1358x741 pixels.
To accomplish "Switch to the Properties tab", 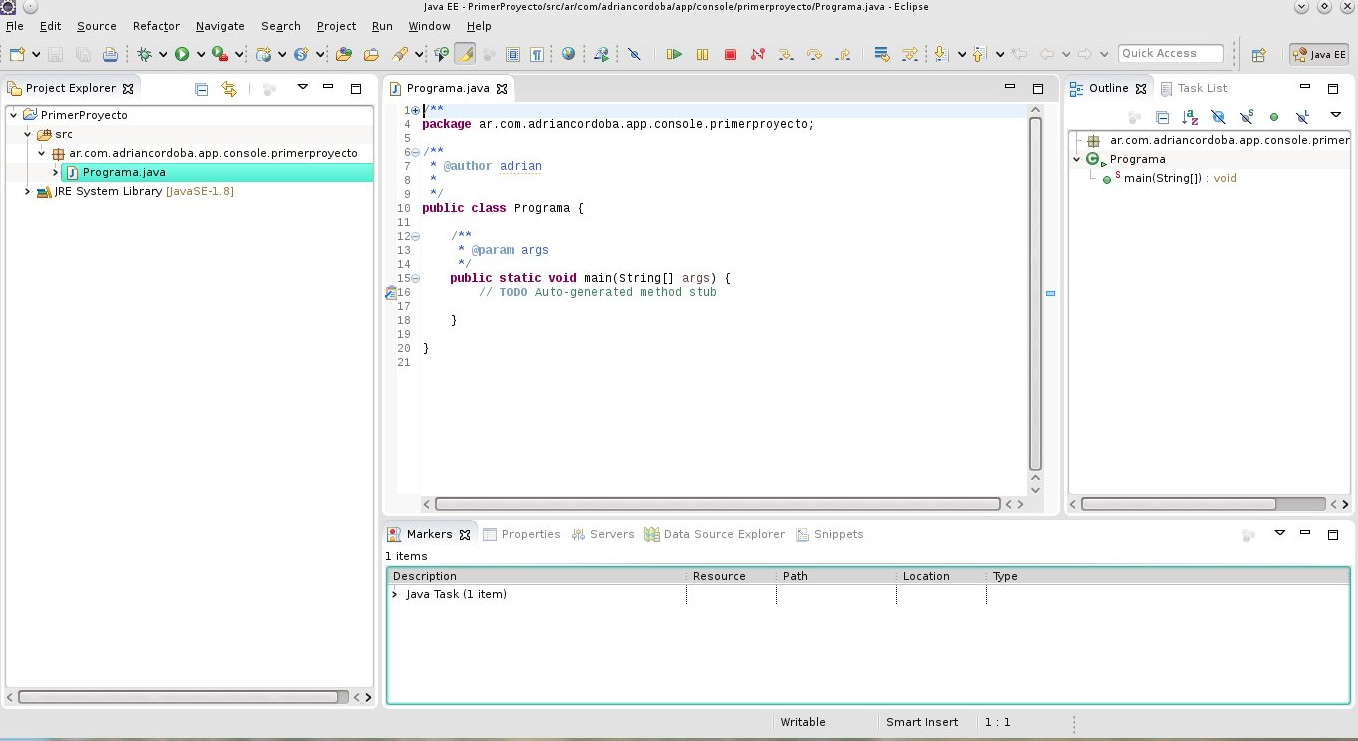I will click(521, 534).
